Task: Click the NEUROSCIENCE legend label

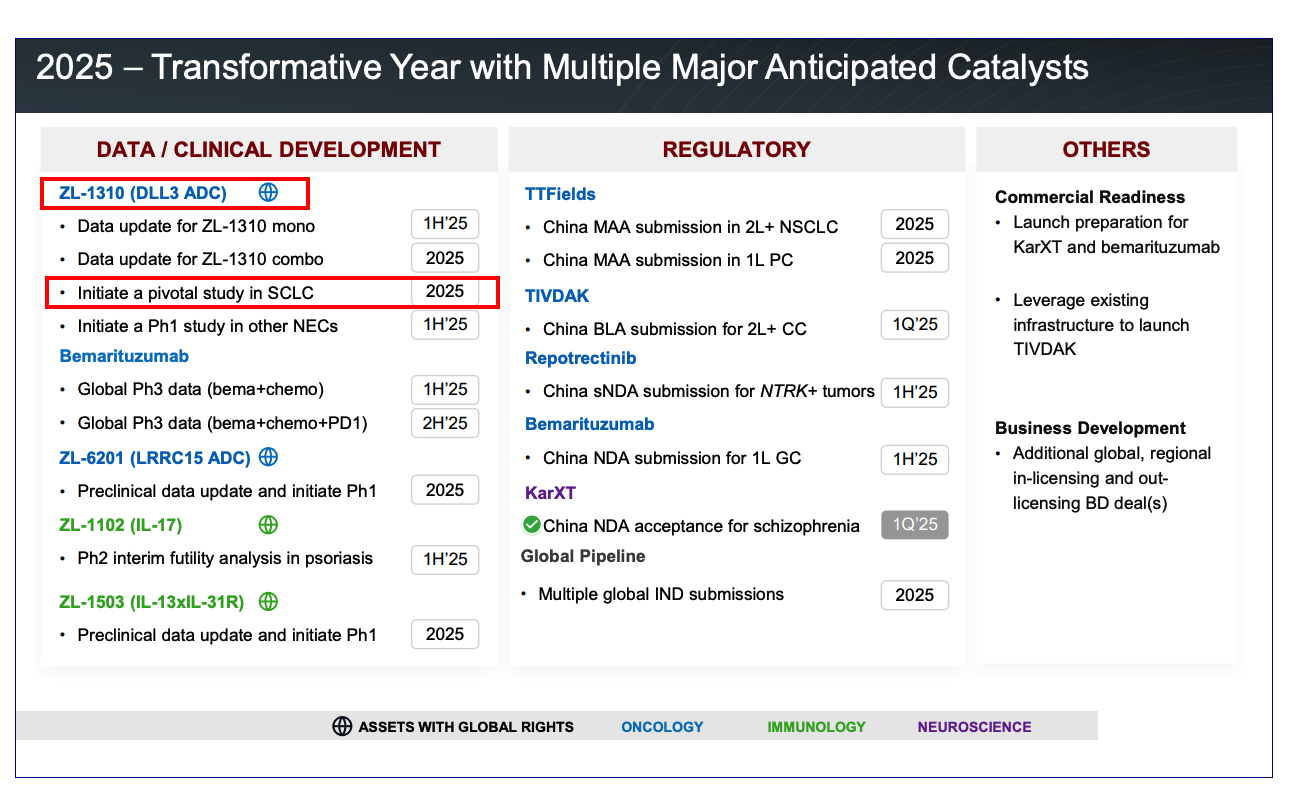Action: (x=974, y=727)
